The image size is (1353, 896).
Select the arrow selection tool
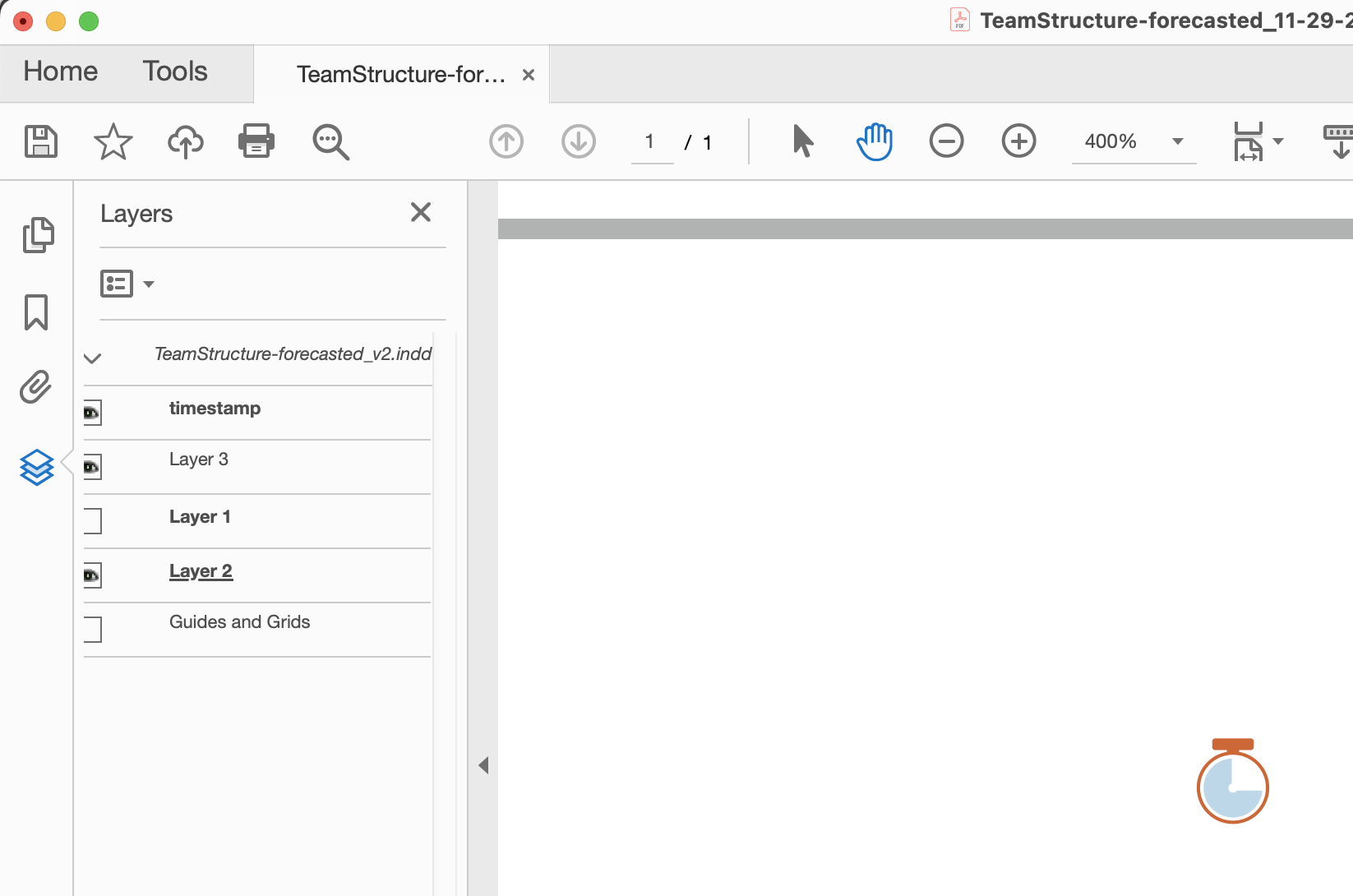tap(803, 141)
